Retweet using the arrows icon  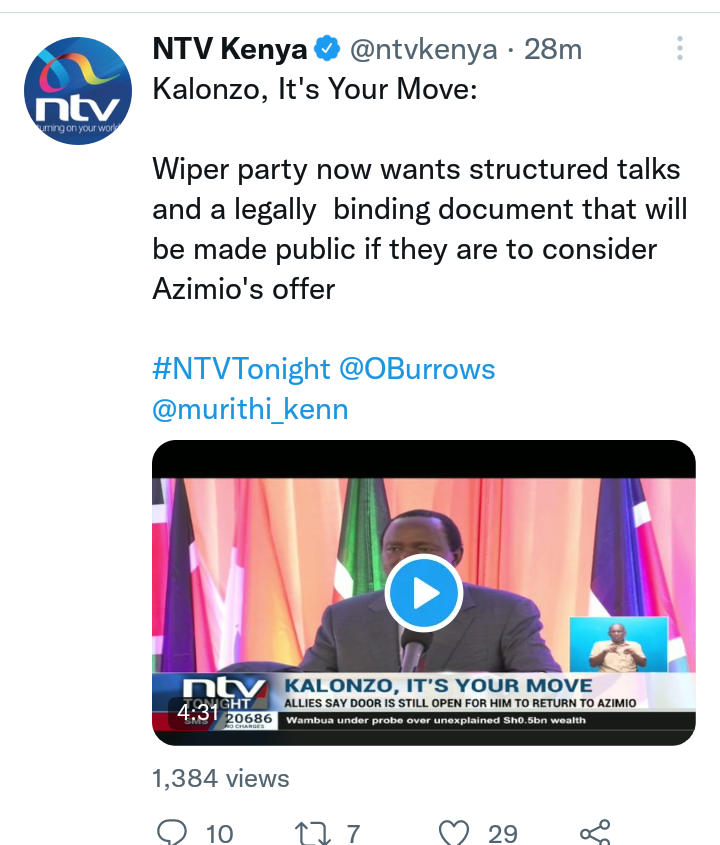coord(313,833)
